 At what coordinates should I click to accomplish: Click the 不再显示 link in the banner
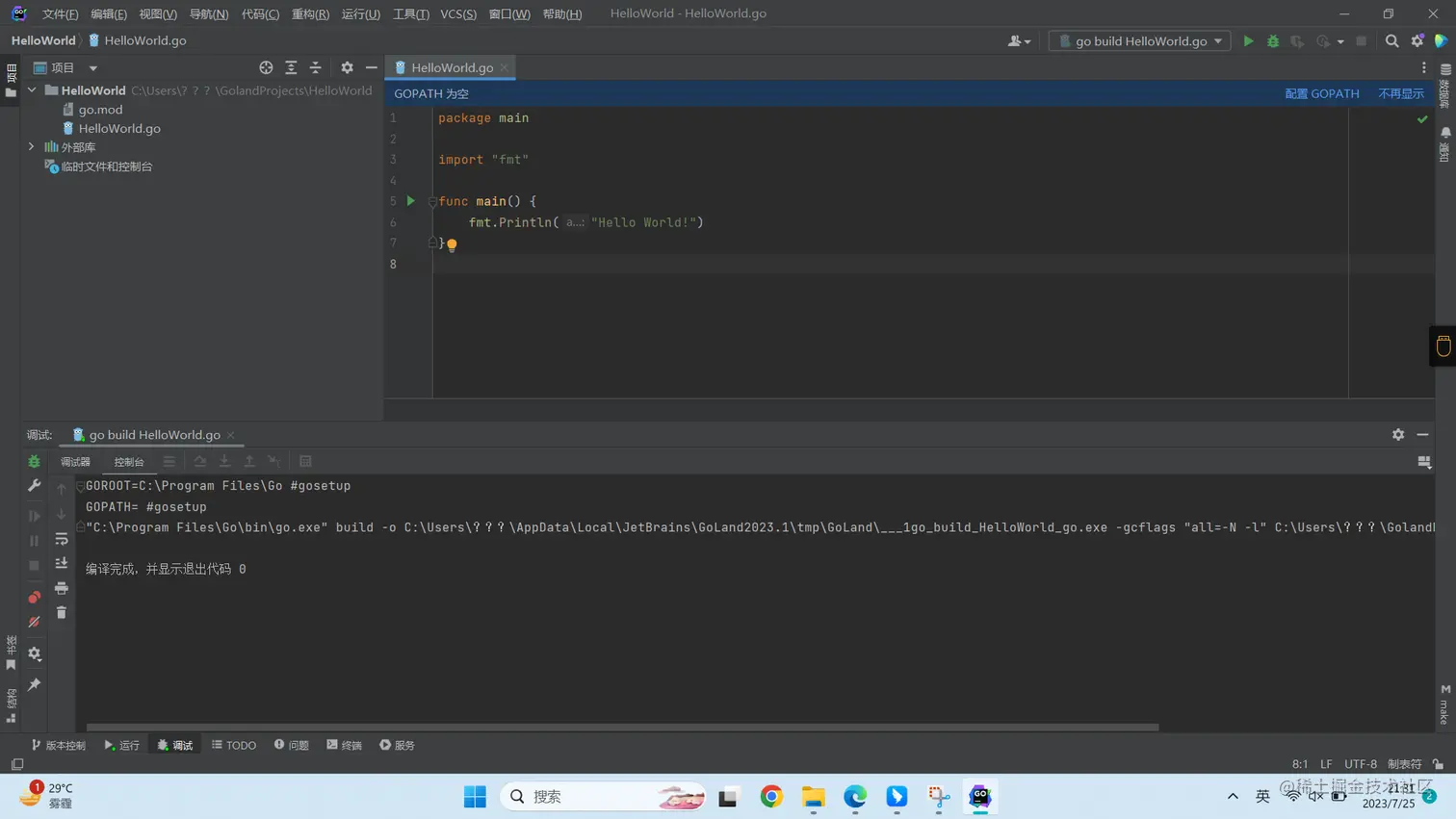point(1400,93)
